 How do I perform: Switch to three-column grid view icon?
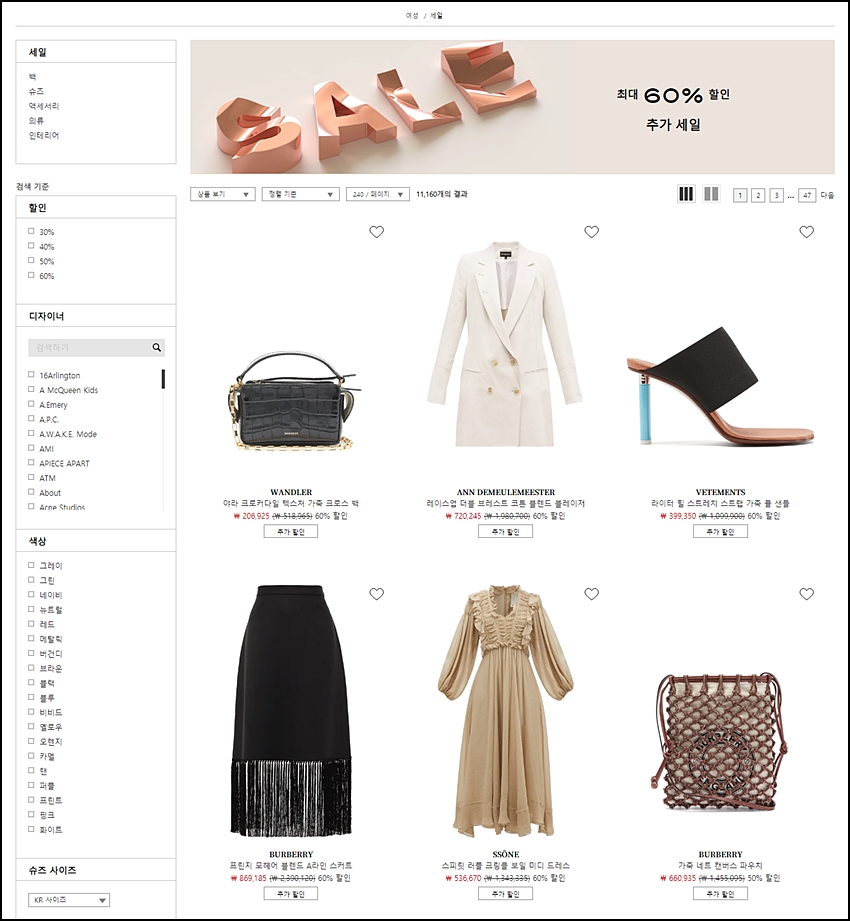click(686, 194)
